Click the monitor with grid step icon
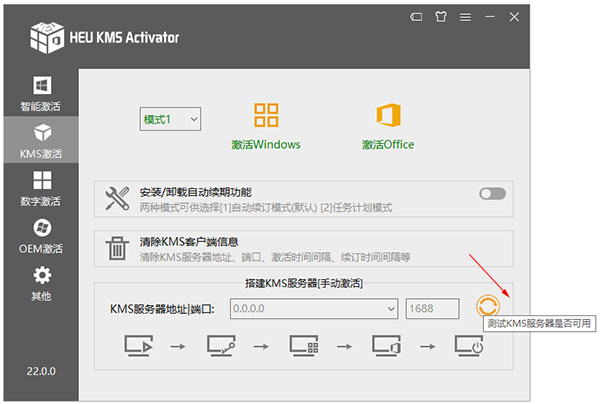The height and width of the screenshot is (404, 600). tap(303, 346)
